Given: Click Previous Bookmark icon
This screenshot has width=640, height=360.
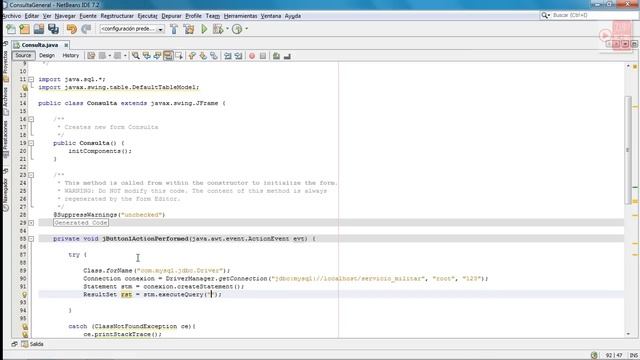Looking at the screenshot, I should pos(192,56).
